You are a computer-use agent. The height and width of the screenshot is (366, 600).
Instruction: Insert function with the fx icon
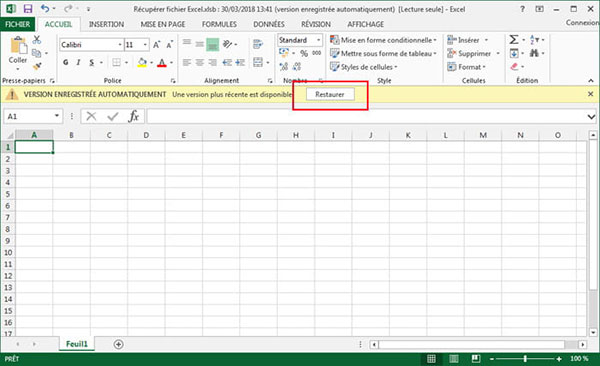pos(134,116)
